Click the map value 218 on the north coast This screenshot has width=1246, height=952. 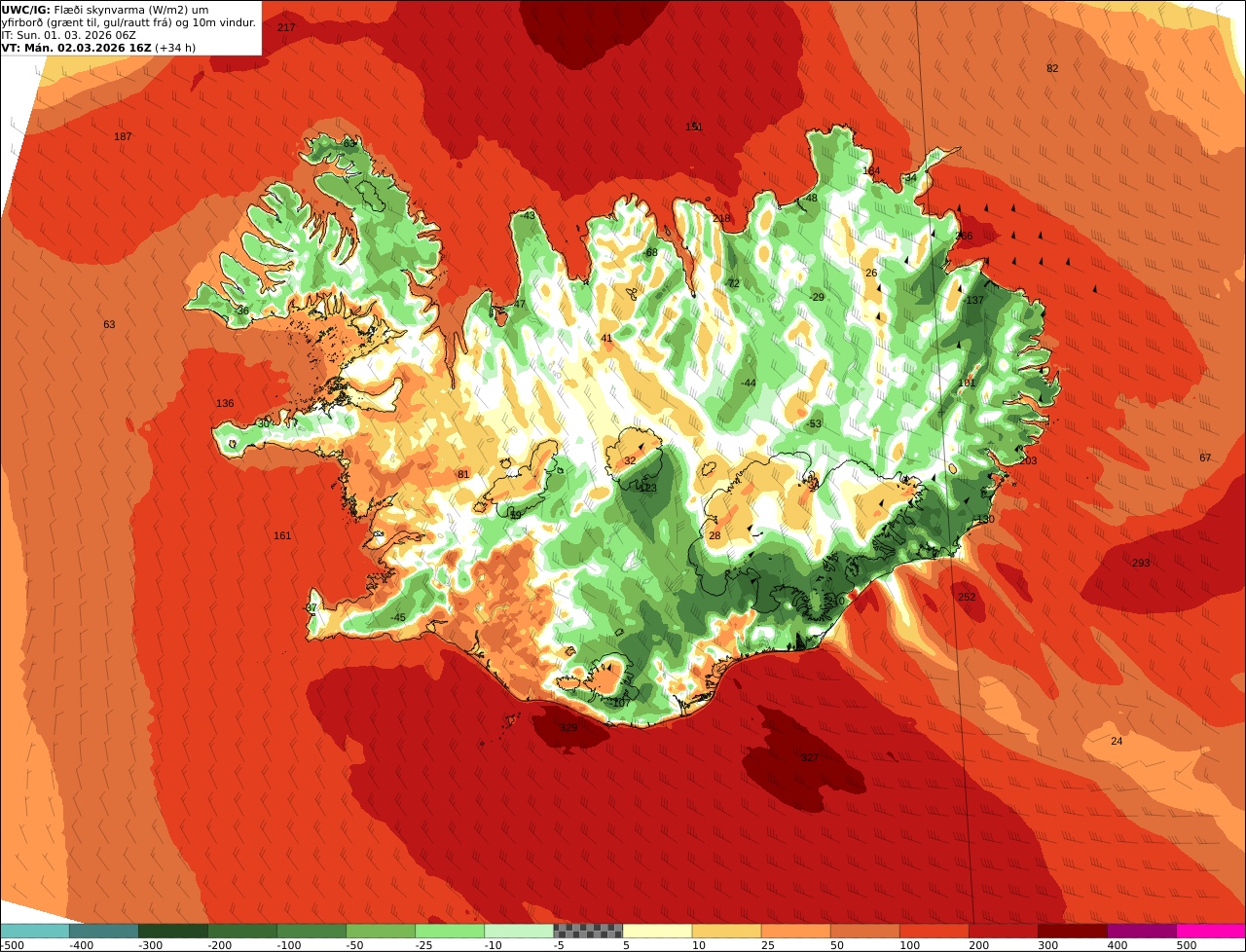pyautogui.click(x=721, y=218)
